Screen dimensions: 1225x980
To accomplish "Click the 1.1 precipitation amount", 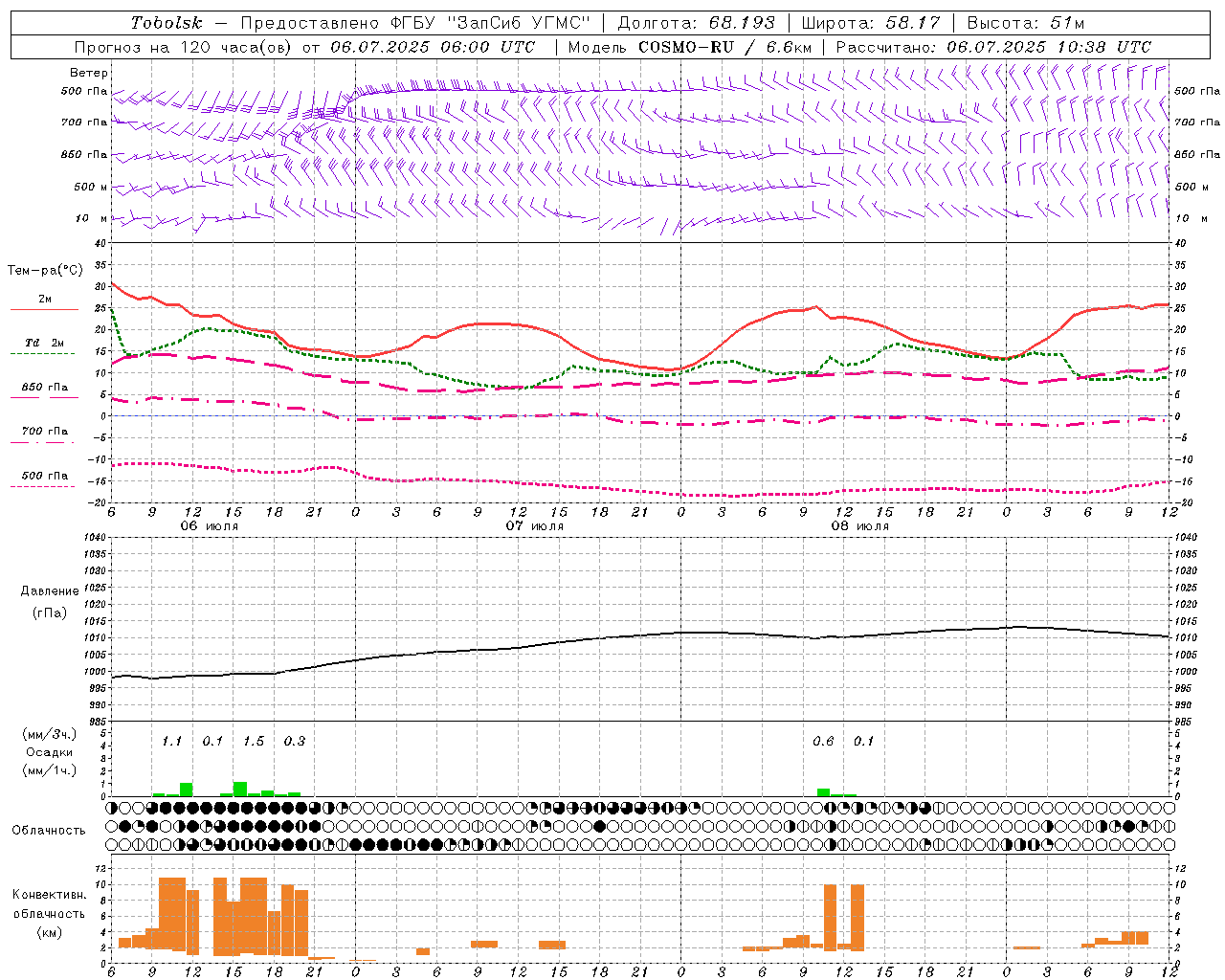I will [x=171, y=741].
